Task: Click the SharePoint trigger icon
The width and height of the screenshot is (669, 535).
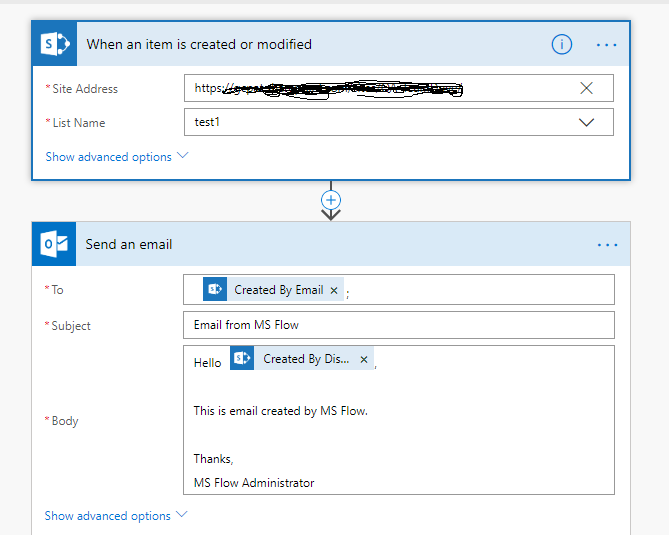Action: [53, 44]
